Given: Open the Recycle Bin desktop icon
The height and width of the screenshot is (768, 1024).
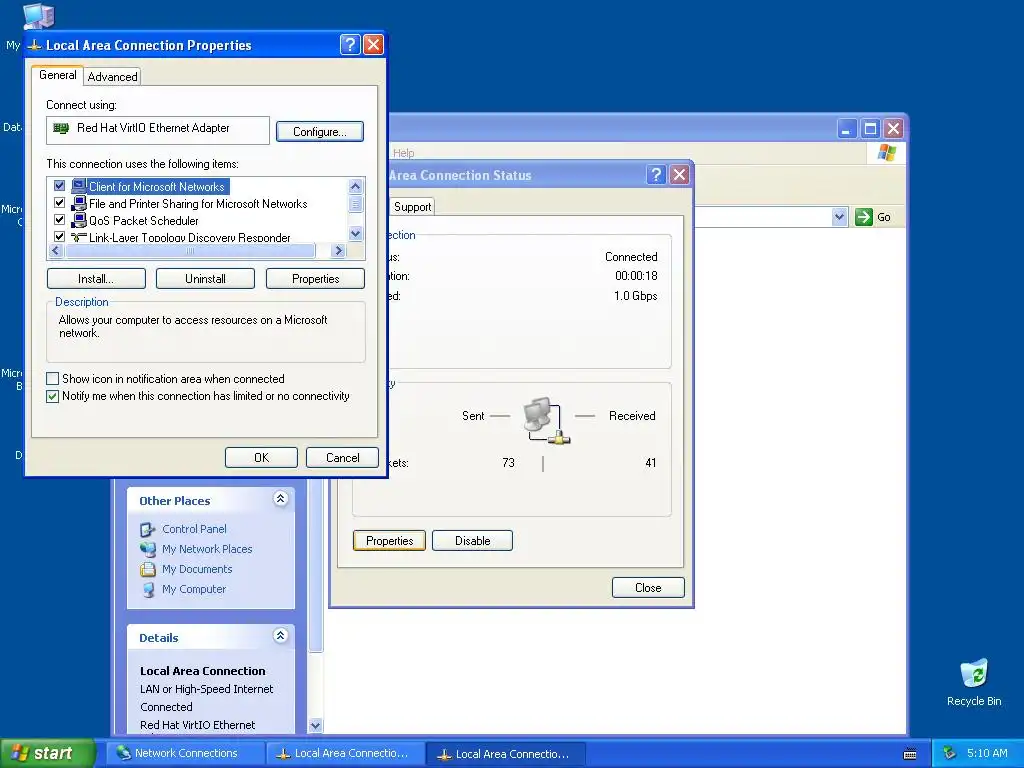Looking at the screenshot, I should (974, 674).
